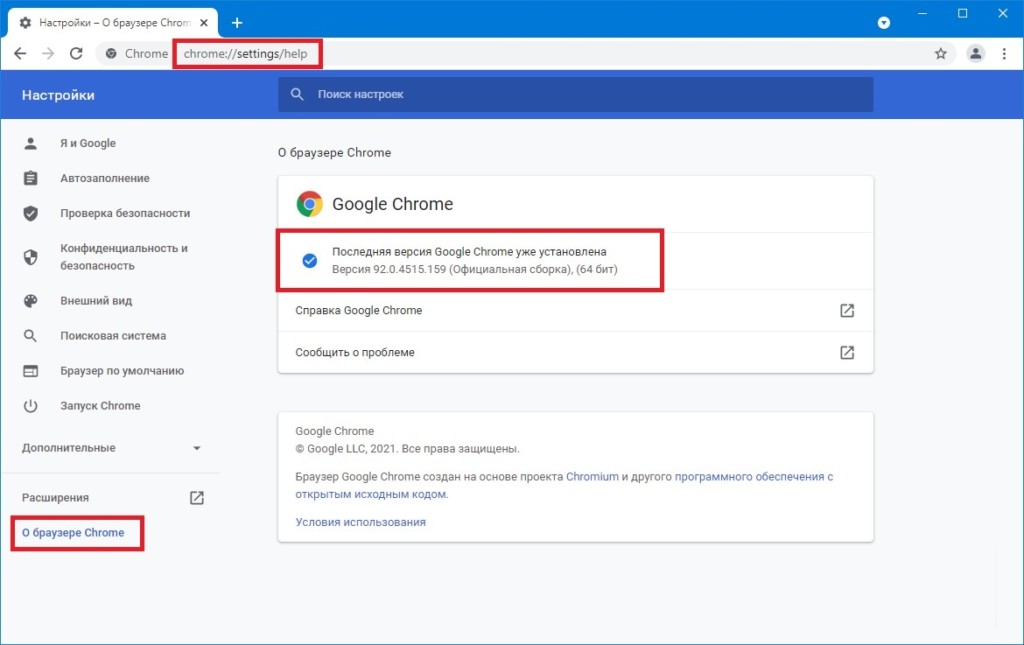
Task: Open the Условия использования link
Action: (x=360, y=522)
